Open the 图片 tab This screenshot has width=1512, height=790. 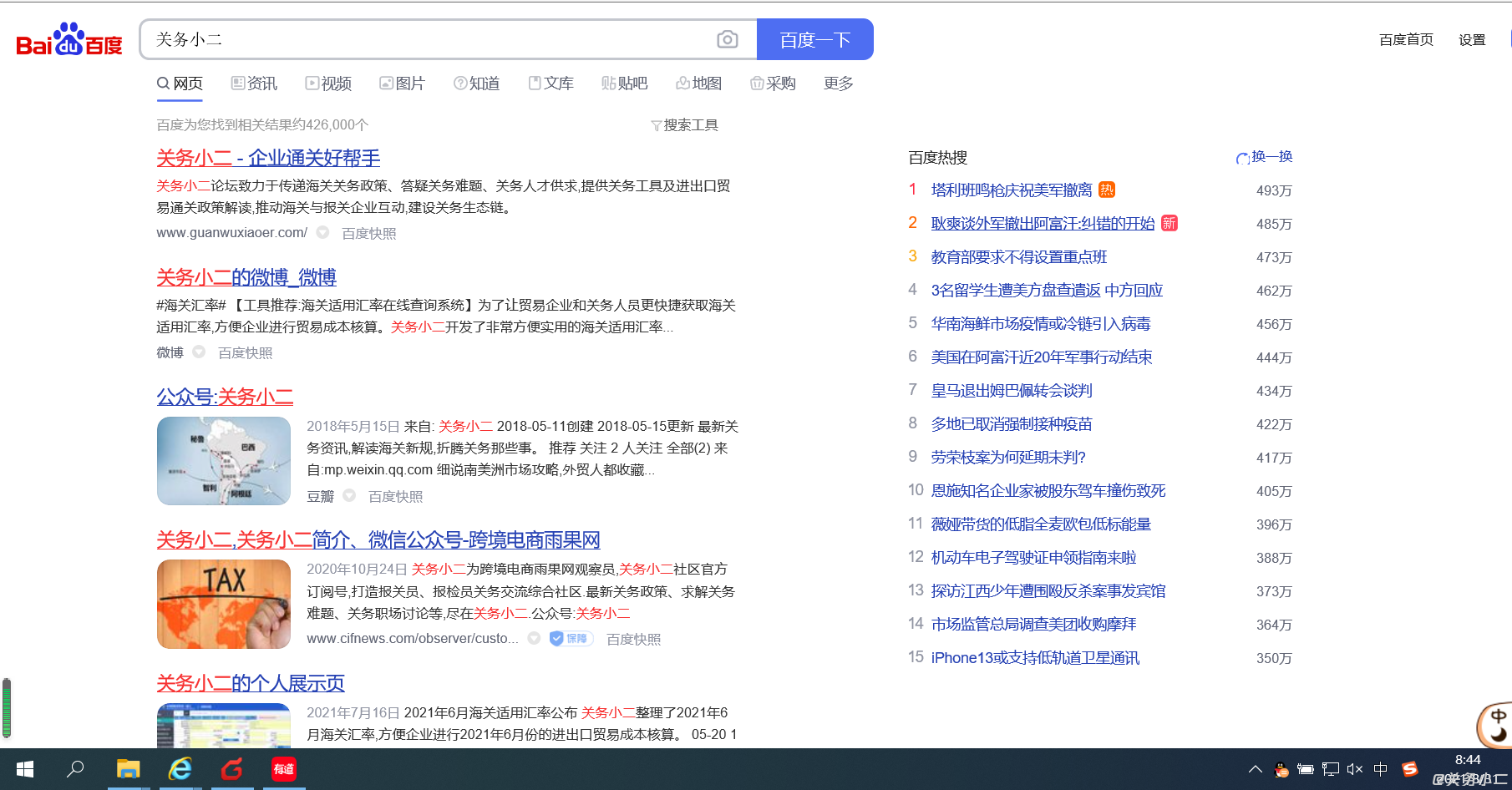402,84
